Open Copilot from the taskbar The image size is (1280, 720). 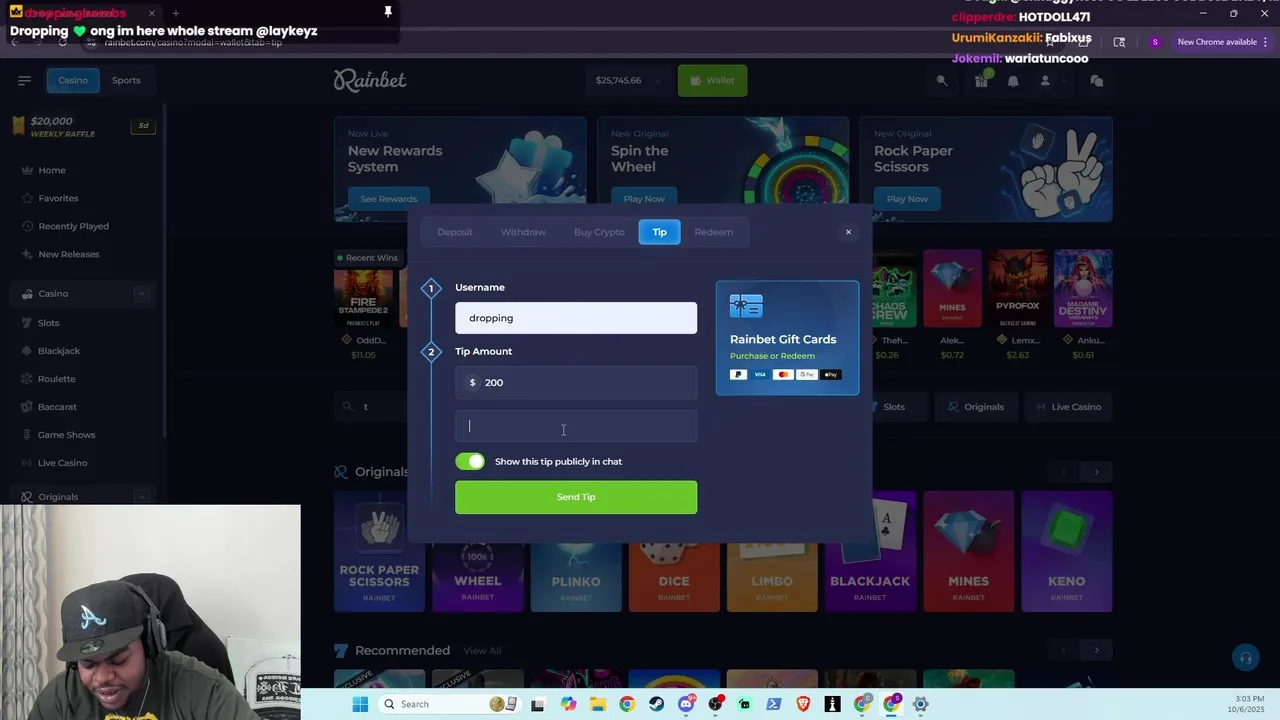click(568, 704)
